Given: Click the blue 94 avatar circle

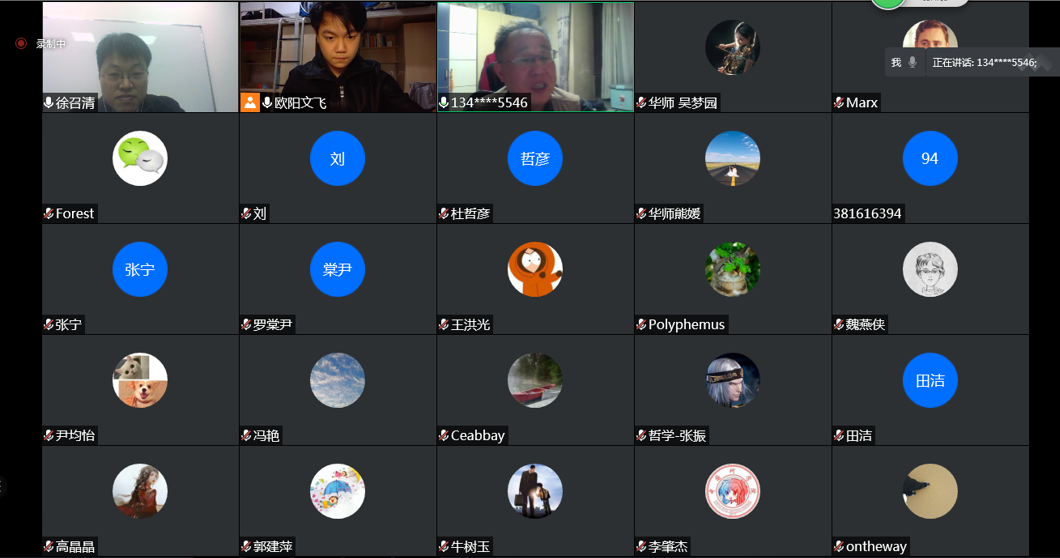Looking at the screenshot, I should (x=930, y=159).
